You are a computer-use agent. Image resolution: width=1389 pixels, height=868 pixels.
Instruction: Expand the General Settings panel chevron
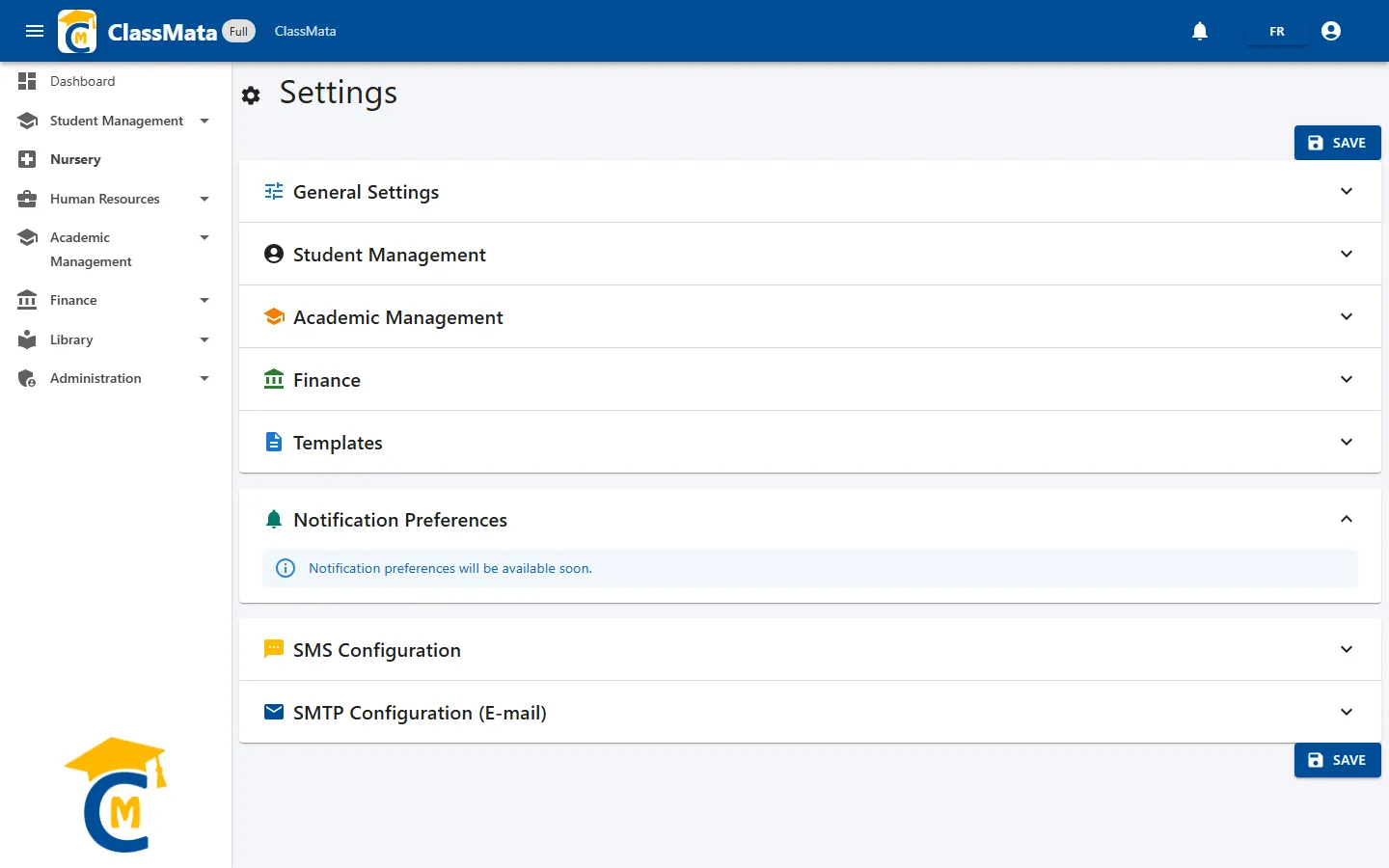(x=1347, y=191)
